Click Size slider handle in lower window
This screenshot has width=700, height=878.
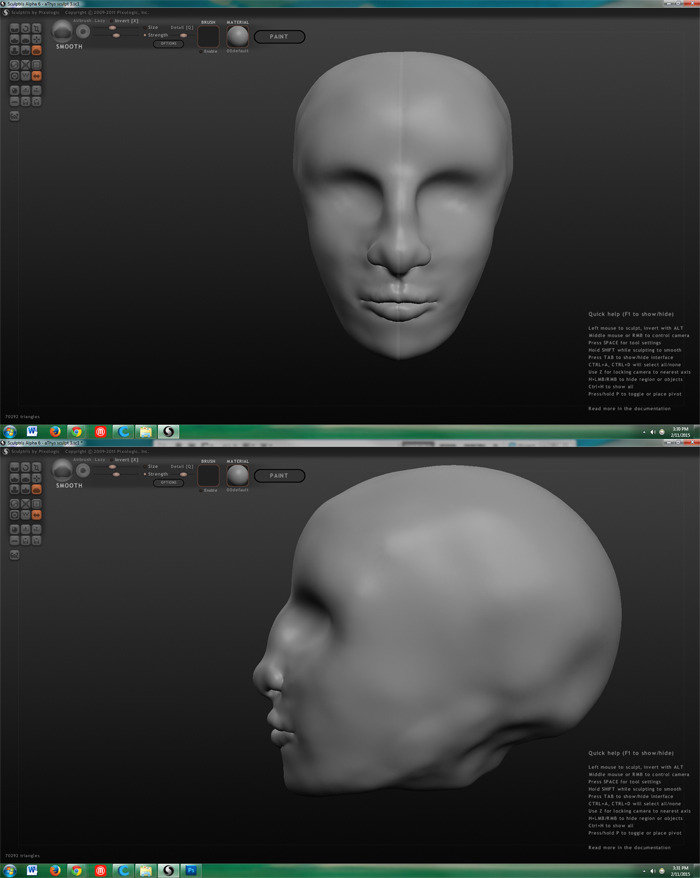[x=112, y=466]
